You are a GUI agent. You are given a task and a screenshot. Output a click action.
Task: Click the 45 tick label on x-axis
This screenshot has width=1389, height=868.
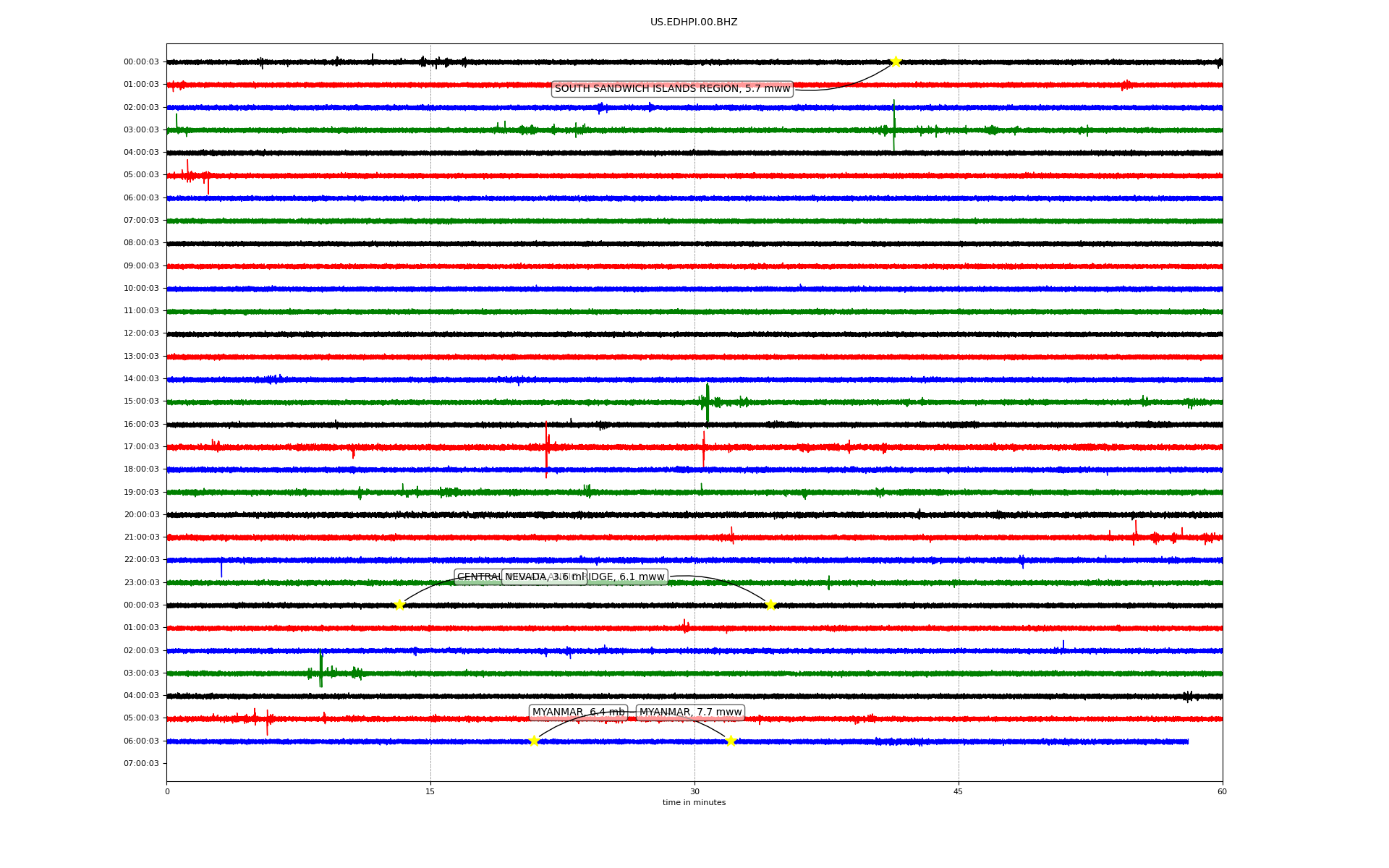point(958,791)
